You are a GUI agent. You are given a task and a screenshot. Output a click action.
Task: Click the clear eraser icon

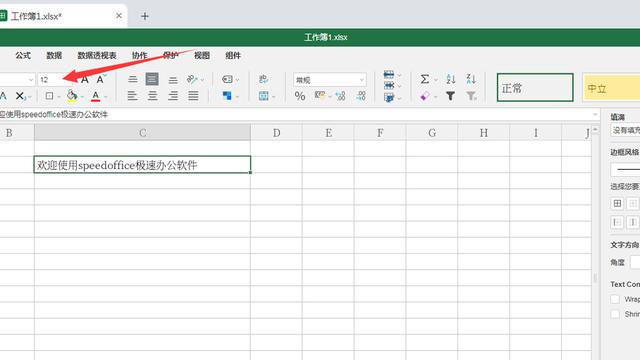(424, 96)
